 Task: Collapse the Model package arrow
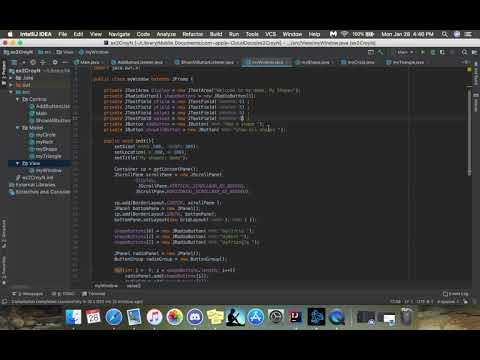(17, 128)
